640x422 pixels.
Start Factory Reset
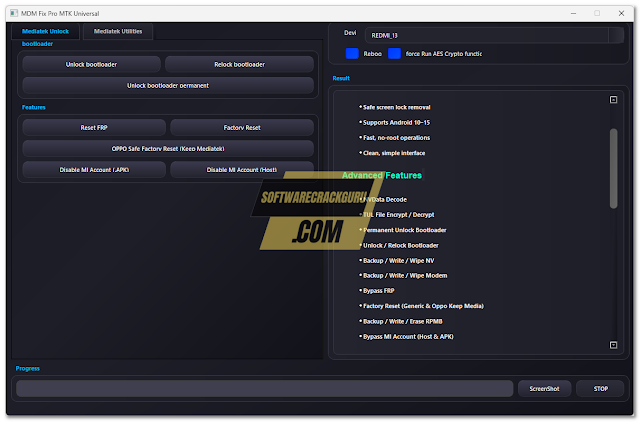click(241, 128)
